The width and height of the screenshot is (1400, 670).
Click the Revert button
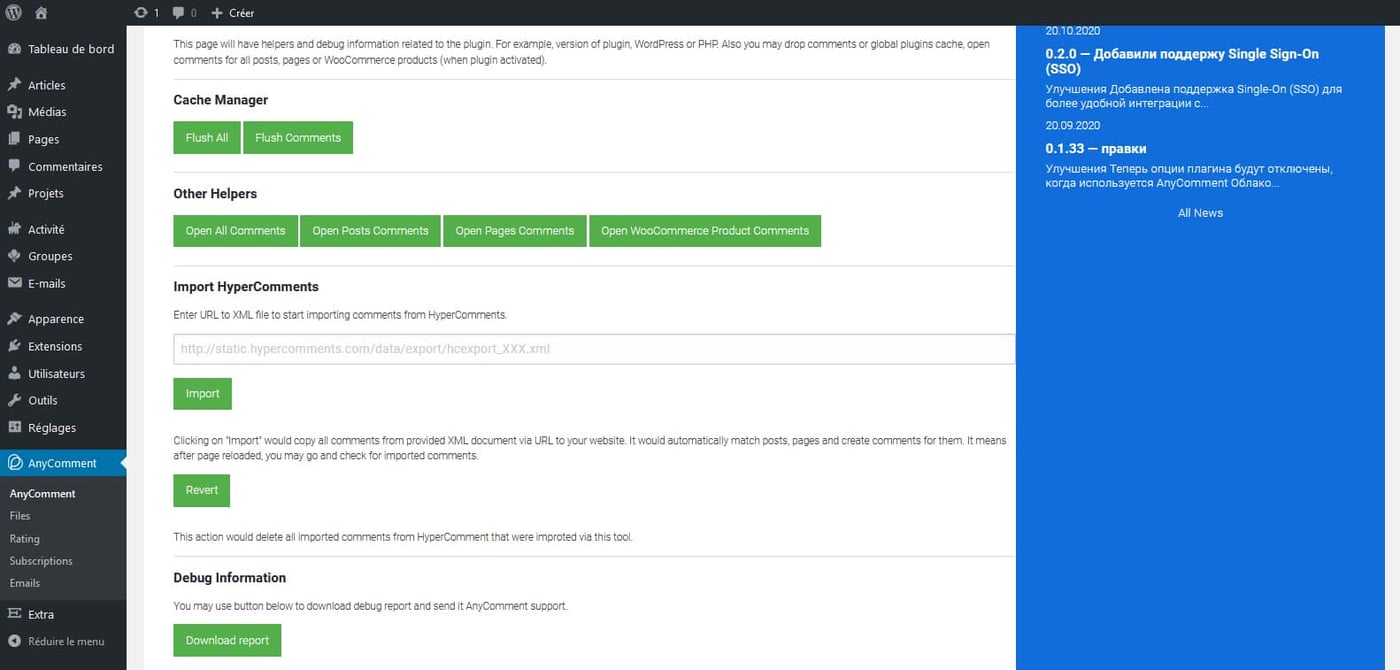pos(202,491)
